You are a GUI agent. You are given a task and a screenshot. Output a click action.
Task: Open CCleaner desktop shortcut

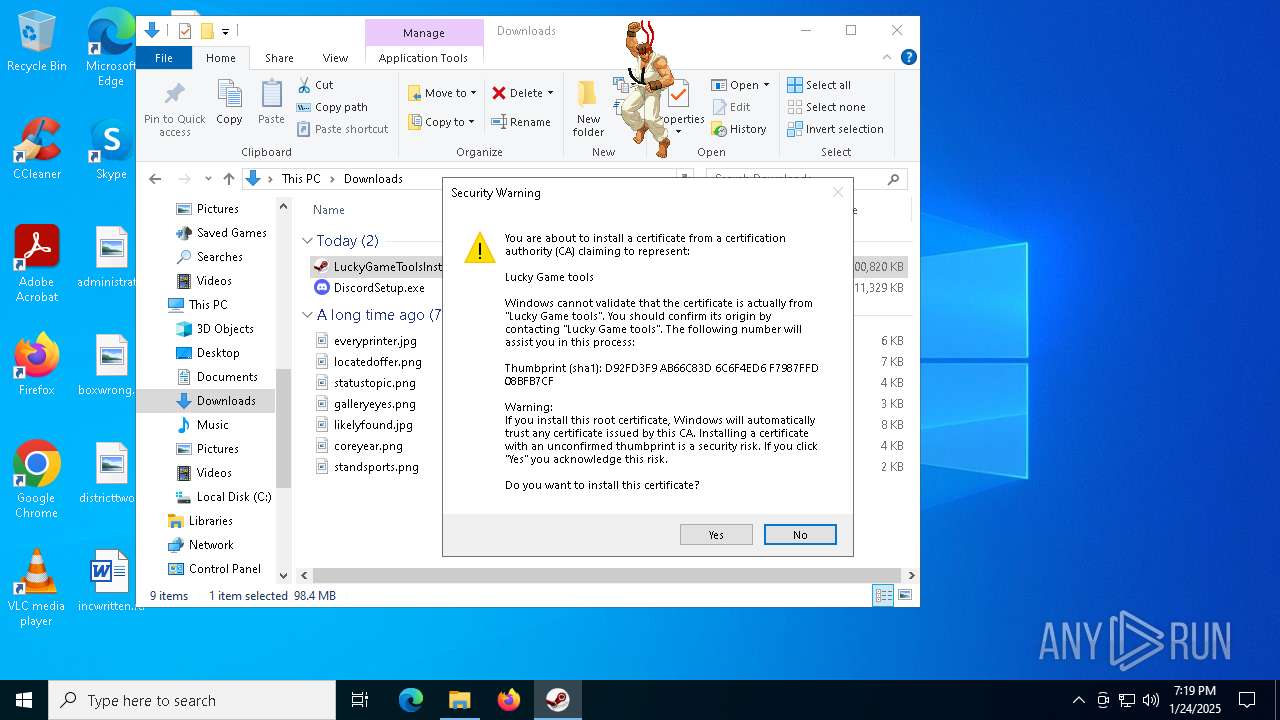37,149
